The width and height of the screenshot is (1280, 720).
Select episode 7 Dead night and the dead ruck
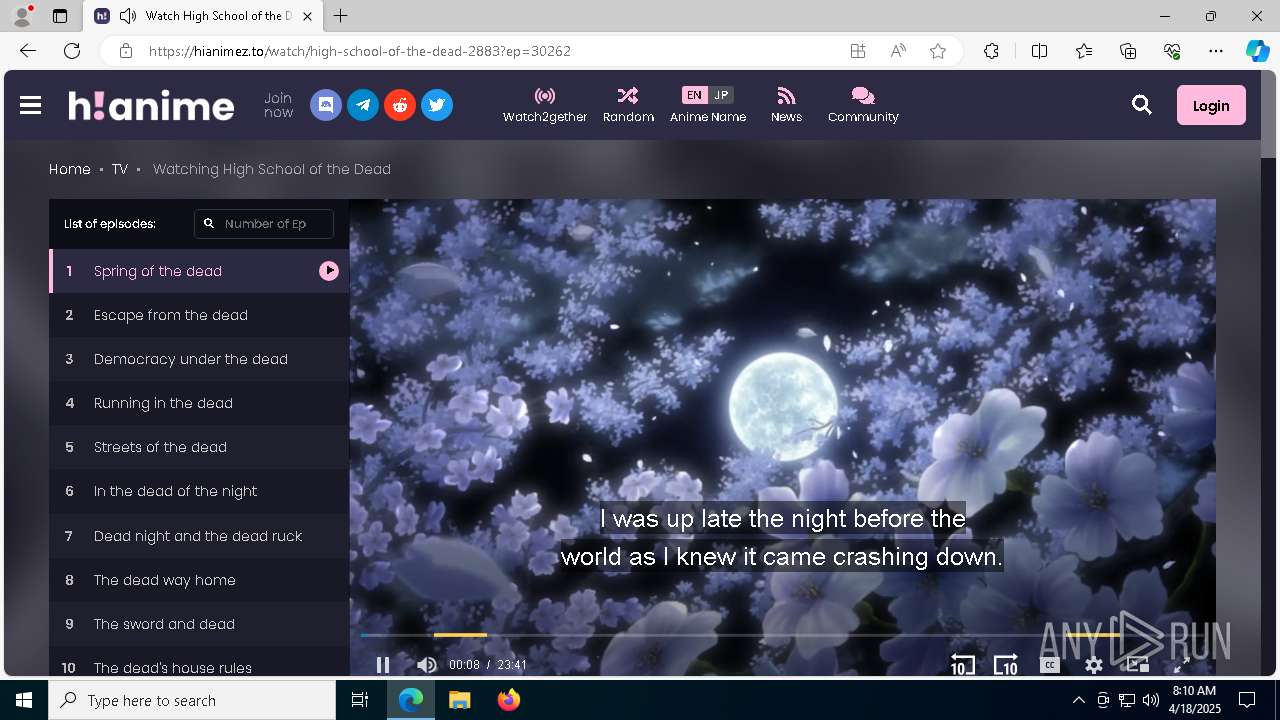point(199,536)
